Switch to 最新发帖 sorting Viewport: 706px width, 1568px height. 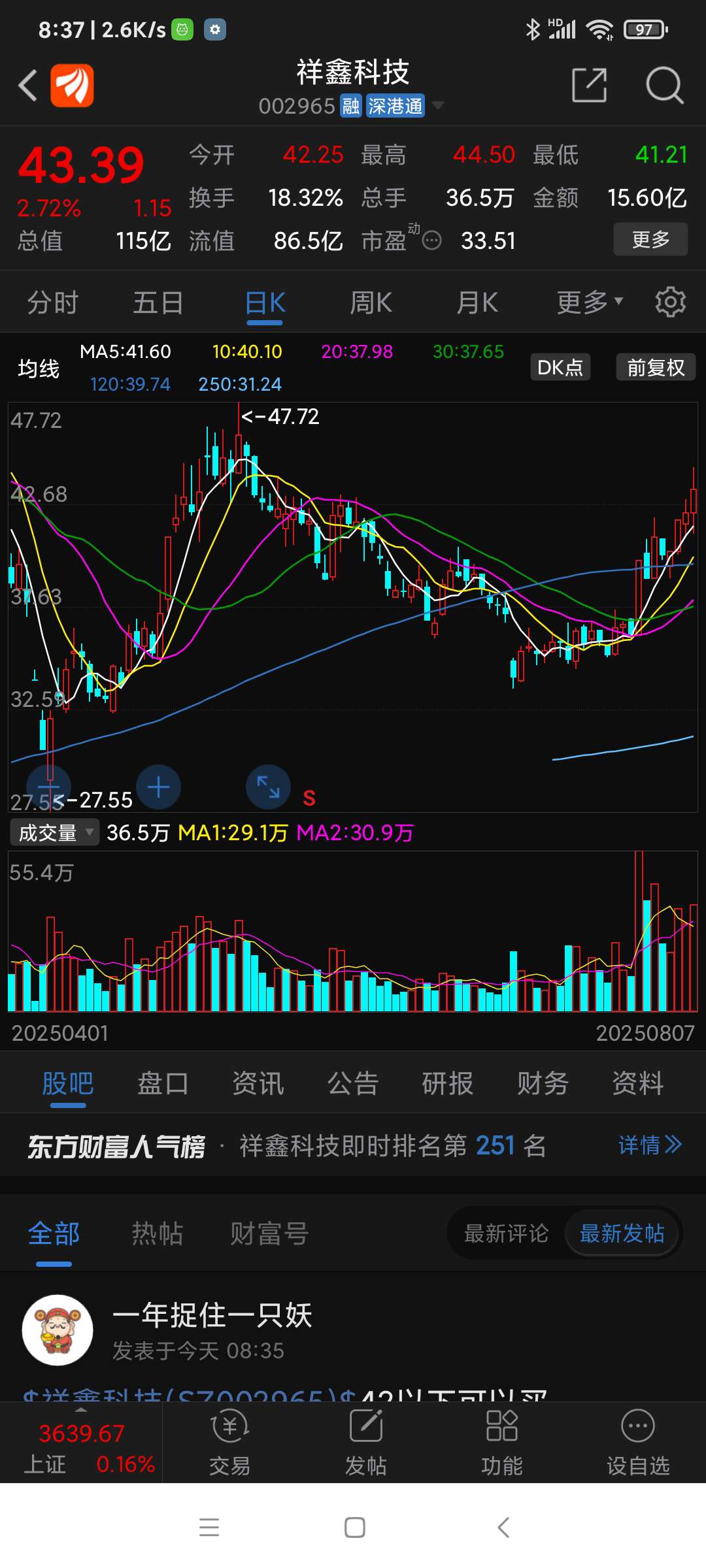tap(622, 1233)
